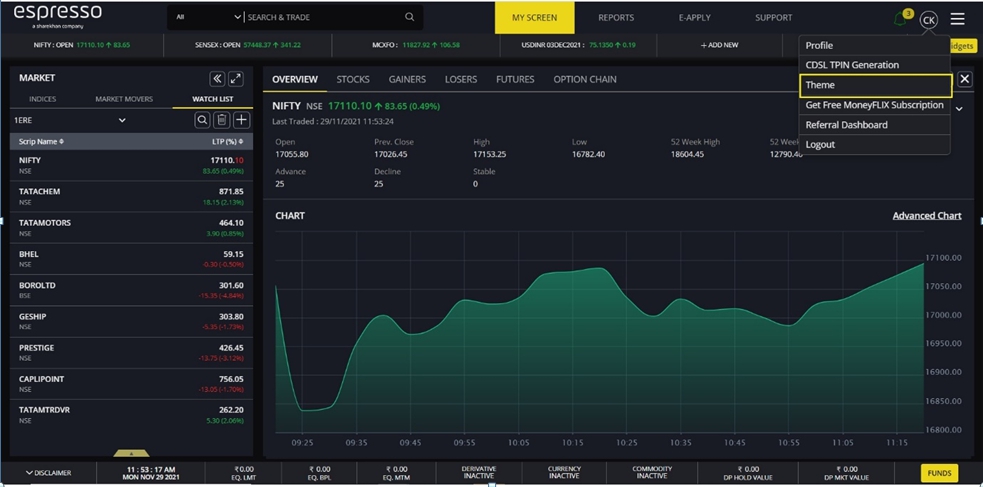
Task: Delete watch list using trash icon
Action: pos(221,120)
